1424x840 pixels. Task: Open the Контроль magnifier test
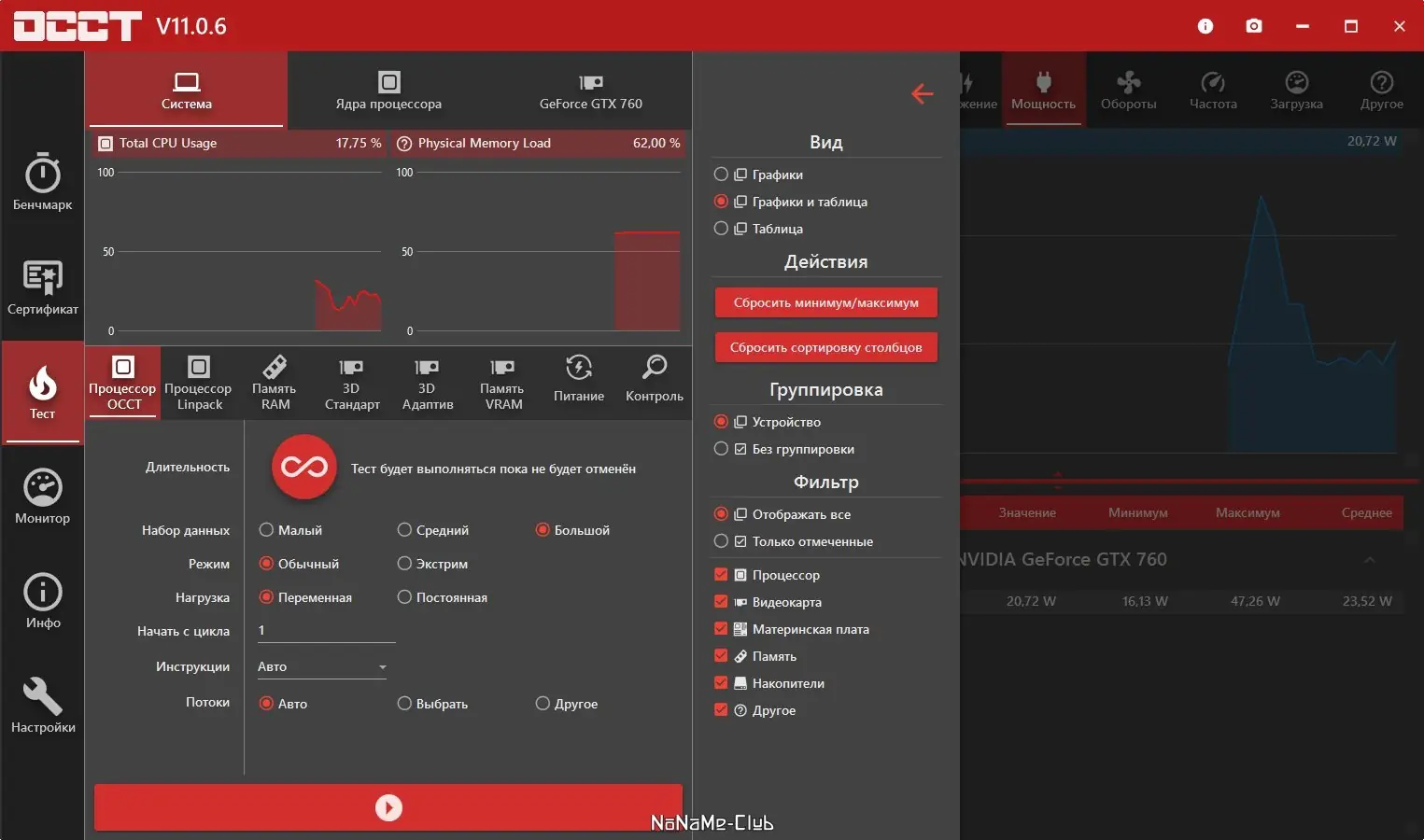[655, 384]
